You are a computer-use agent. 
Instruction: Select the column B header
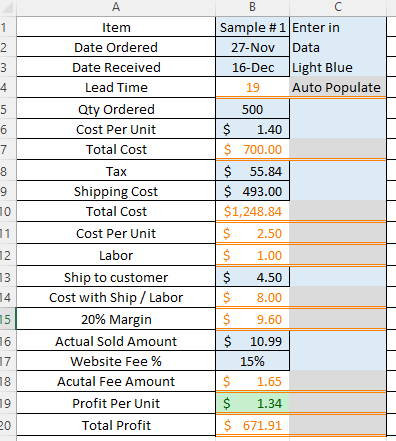pos(252,7)
